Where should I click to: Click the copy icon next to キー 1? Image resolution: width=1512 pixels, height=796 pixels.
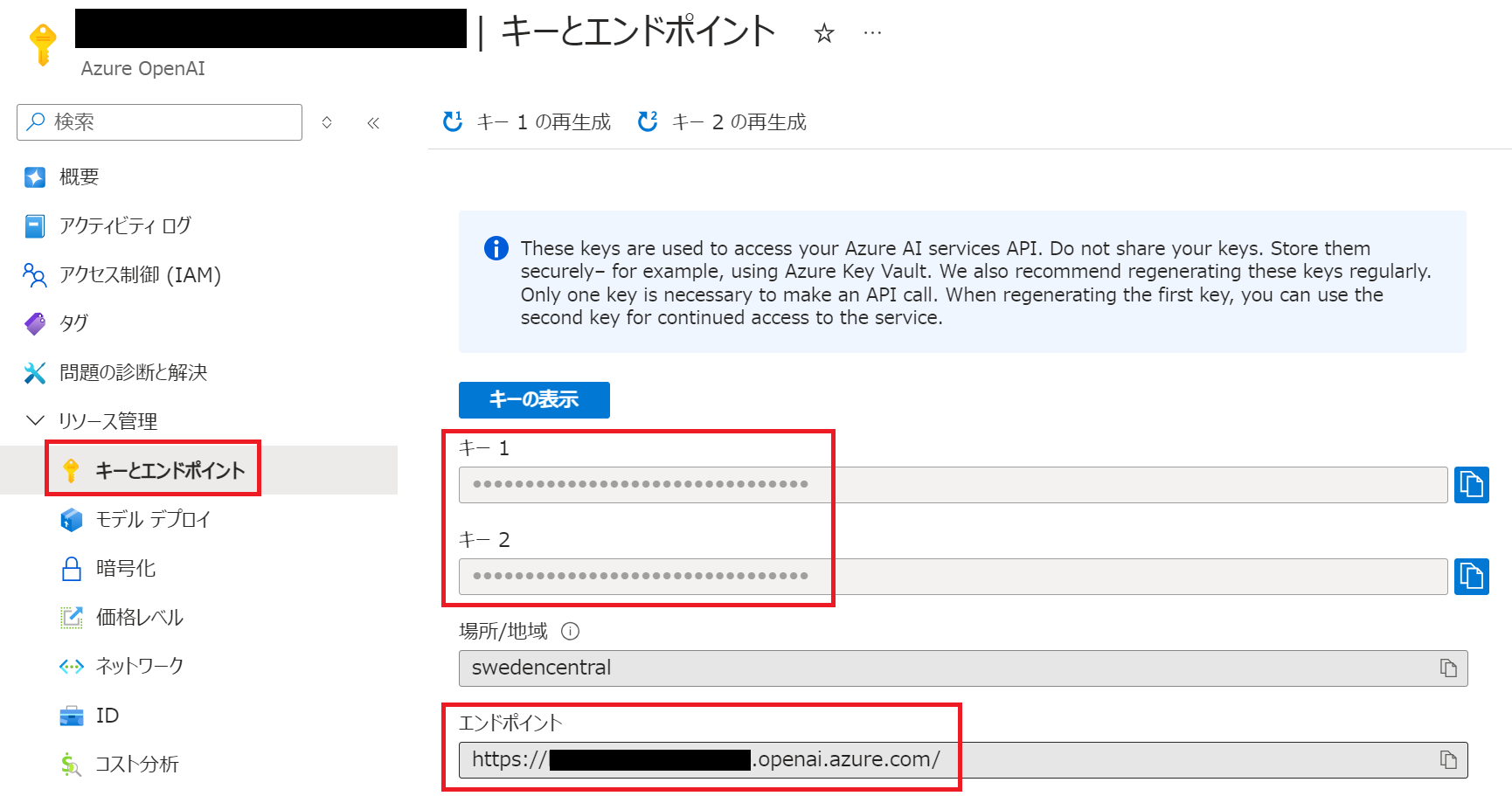[x=1472, y=485]
